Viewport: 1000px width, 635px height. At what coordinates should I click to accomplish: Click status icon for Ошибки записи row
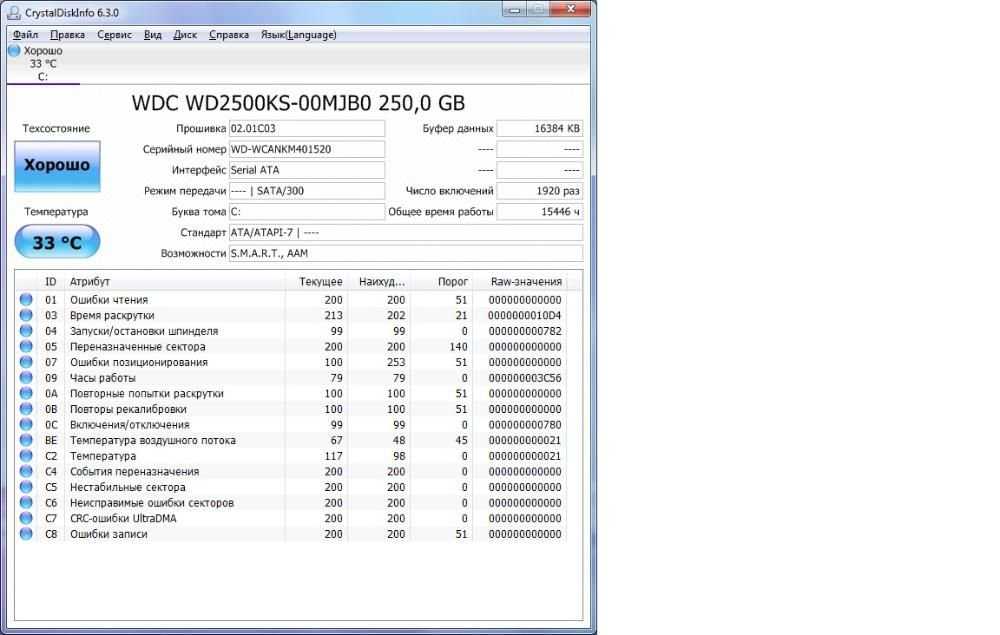tap(26, 534)
